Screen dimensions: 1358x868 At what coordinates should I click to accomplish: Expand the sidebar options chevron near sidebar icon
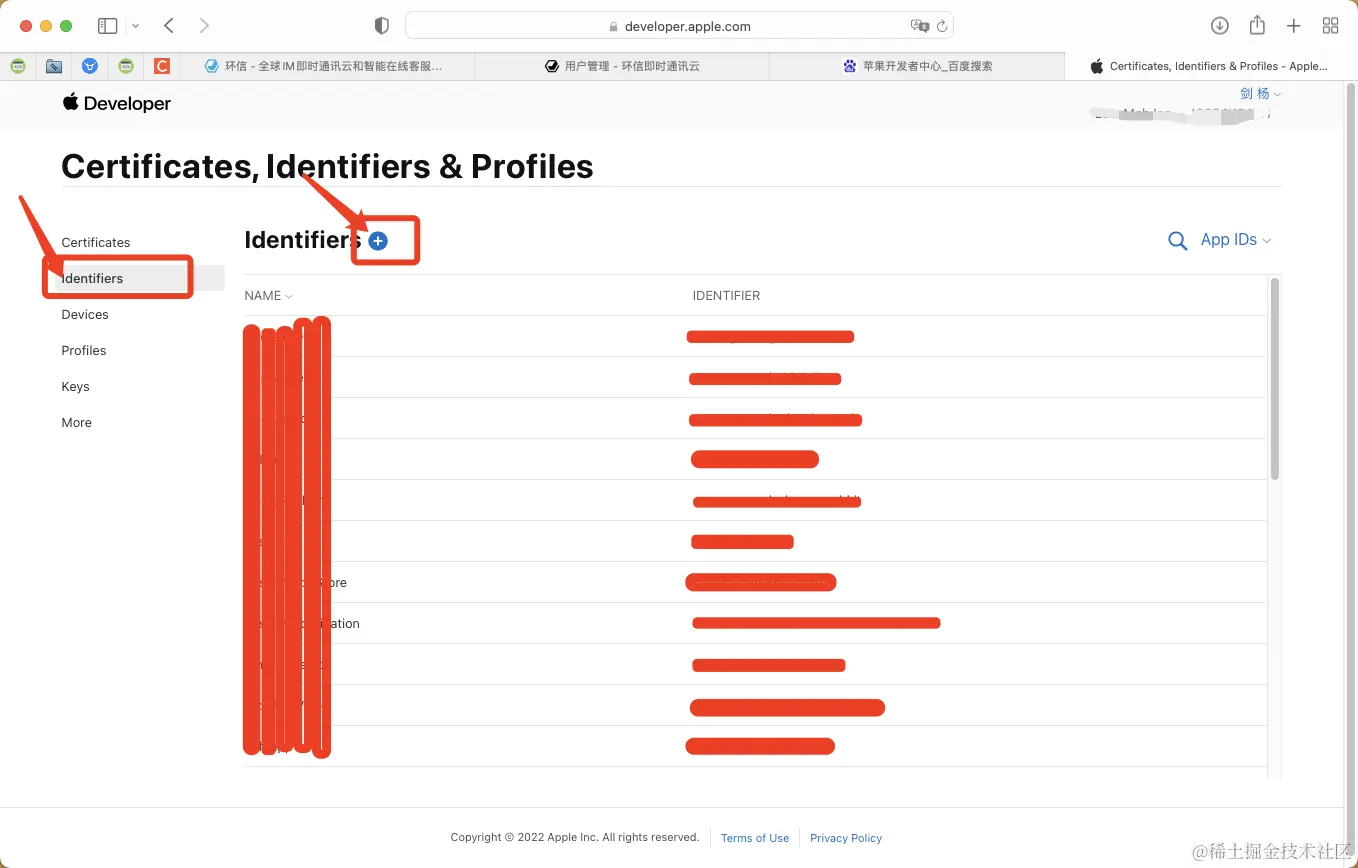pos(136,26)
